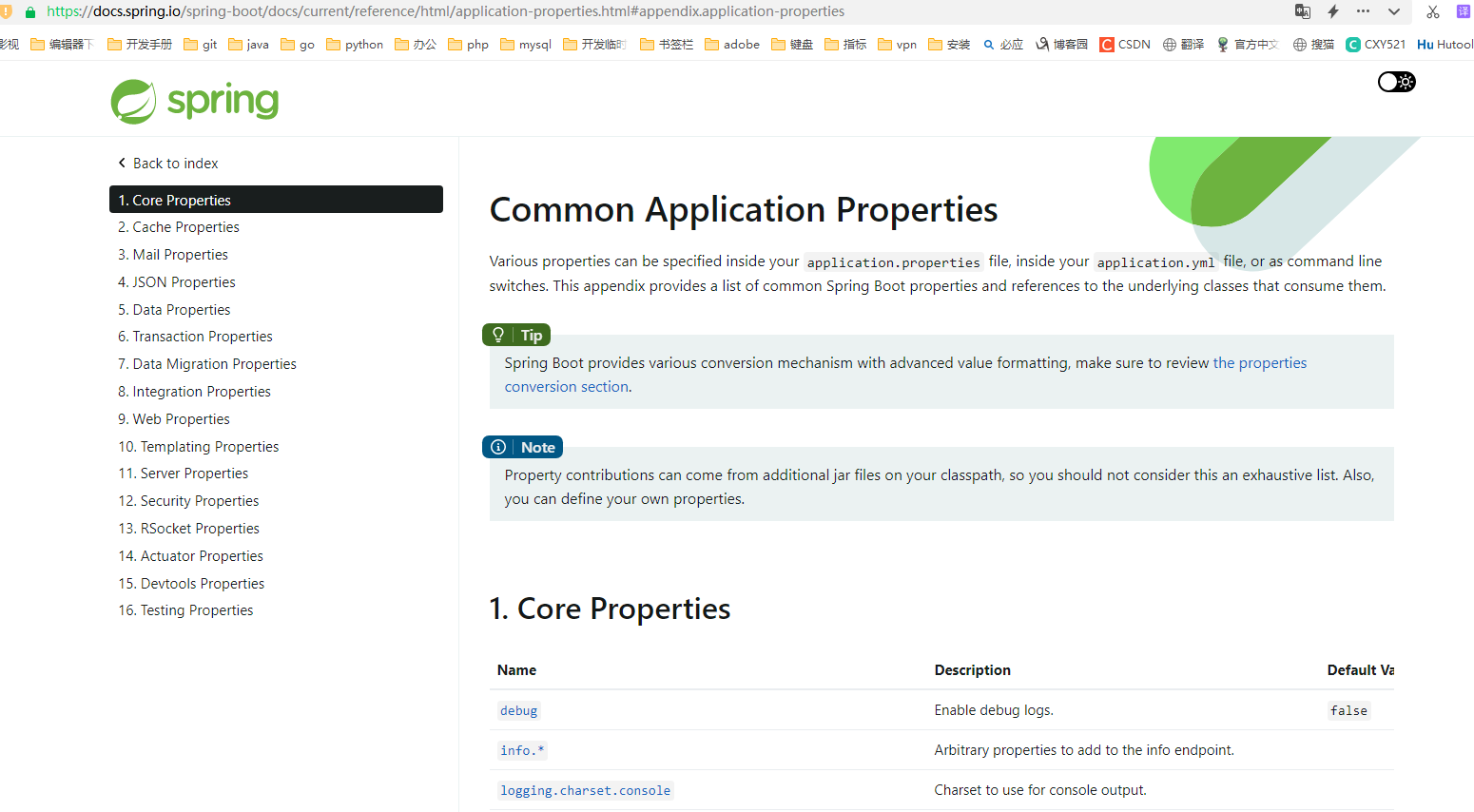Screen dimensions: 1474x812
Task: Open the python bookmark folder
Action: [x=355, y=45]
